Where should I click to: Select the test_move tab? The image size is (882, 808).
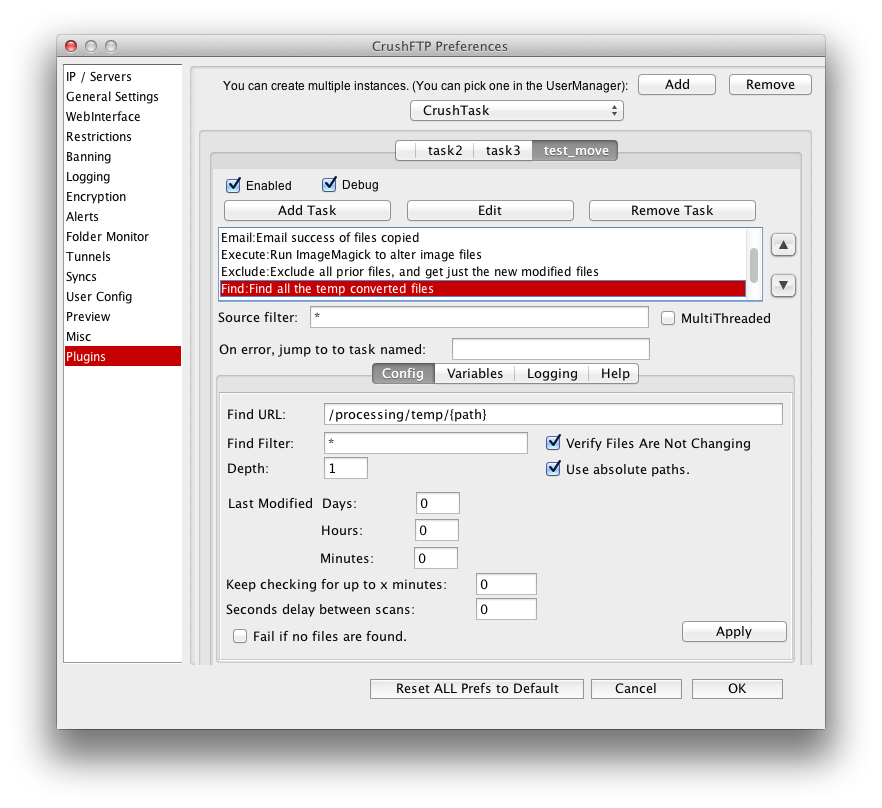[x=575, y=151]
